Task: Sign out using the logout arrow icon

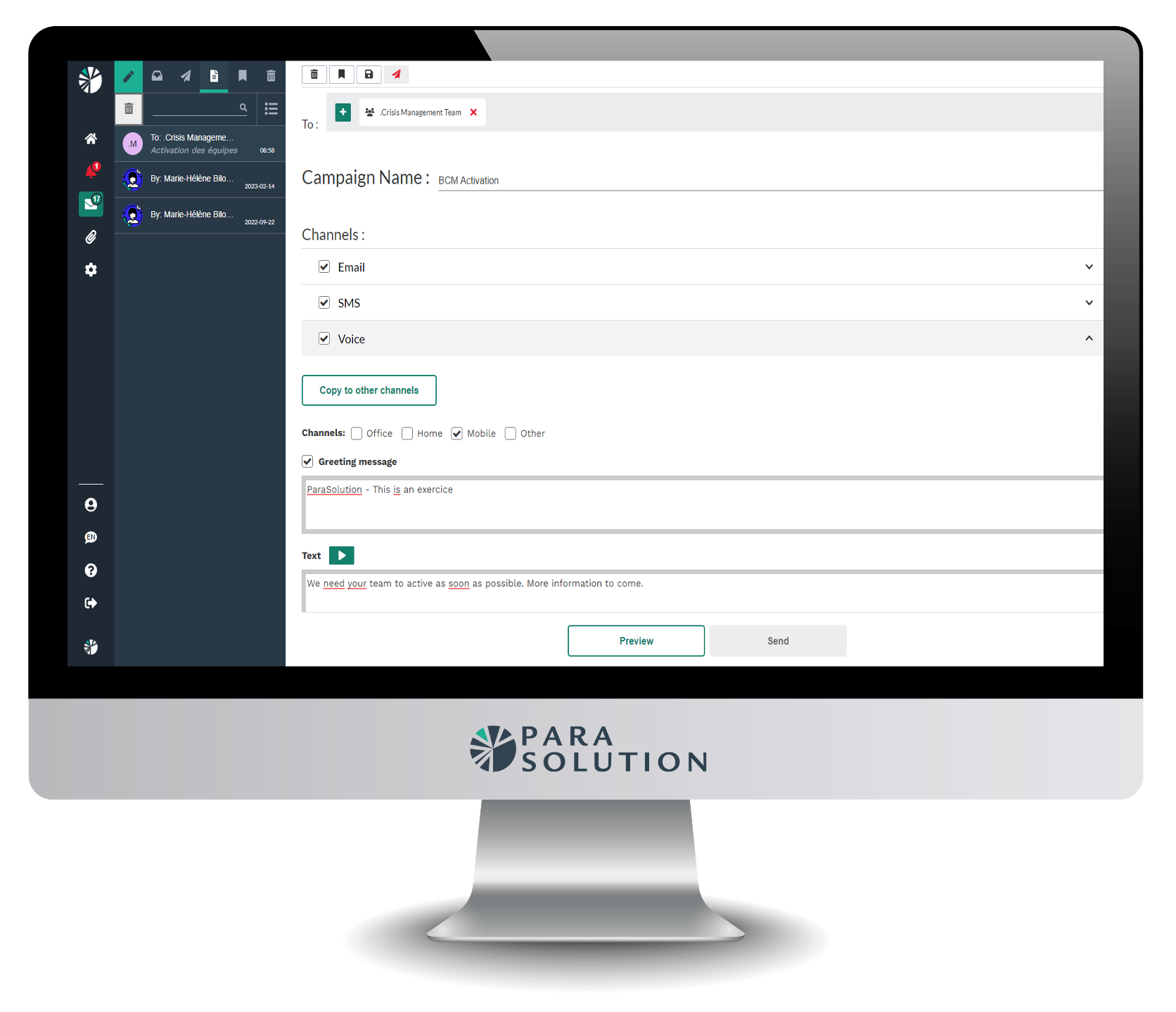Action: point(90,603)
